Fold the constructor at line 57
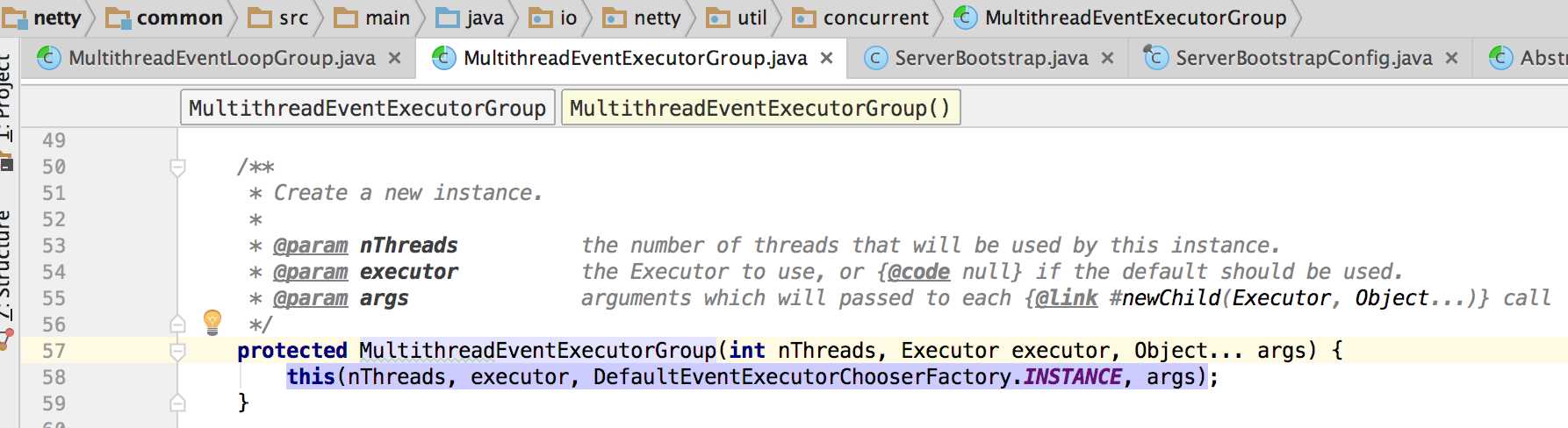The height and width of the screenshot is (428, 1568). coord(177,351)
